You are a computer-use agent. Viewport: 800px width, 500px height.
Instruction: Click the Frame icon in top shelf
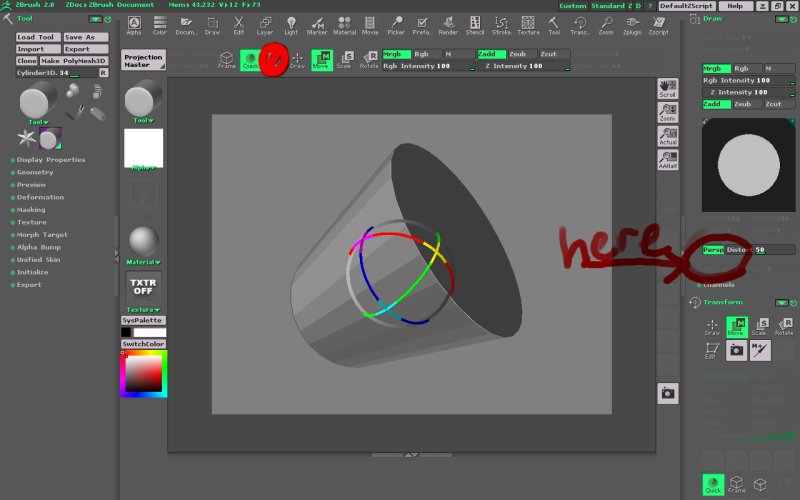[x=227, y=60]
